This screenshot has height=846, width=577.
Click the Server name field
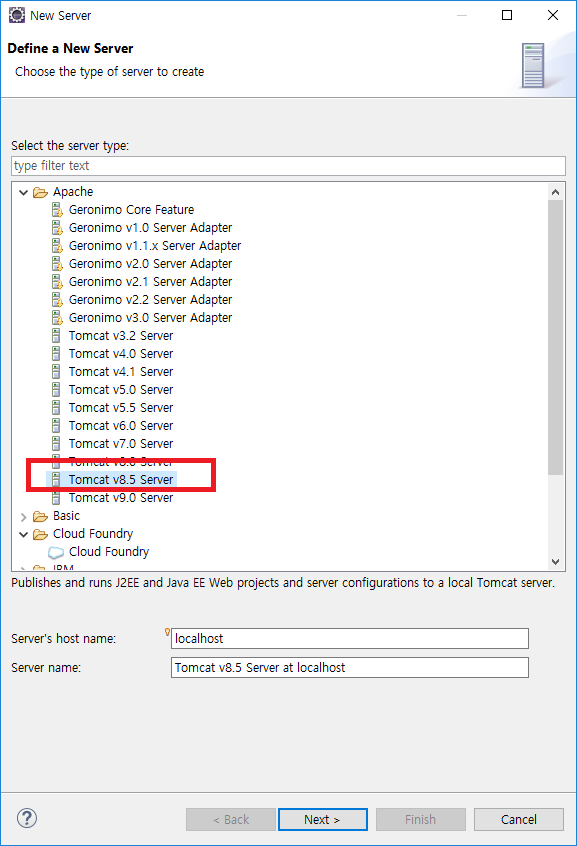pyautogui.click(x=350, y=667)
